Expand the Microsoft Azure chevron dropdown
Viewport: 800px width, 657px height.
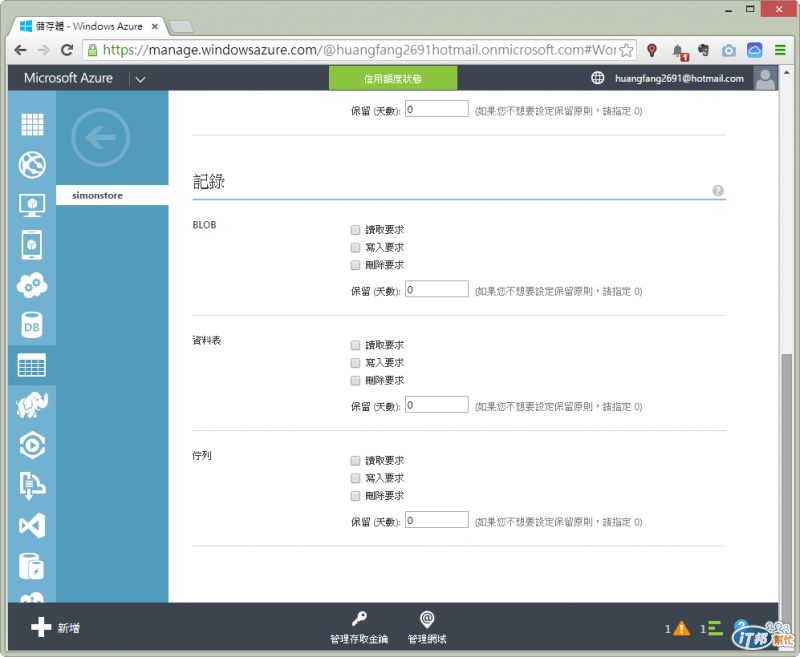coord(140,79)
